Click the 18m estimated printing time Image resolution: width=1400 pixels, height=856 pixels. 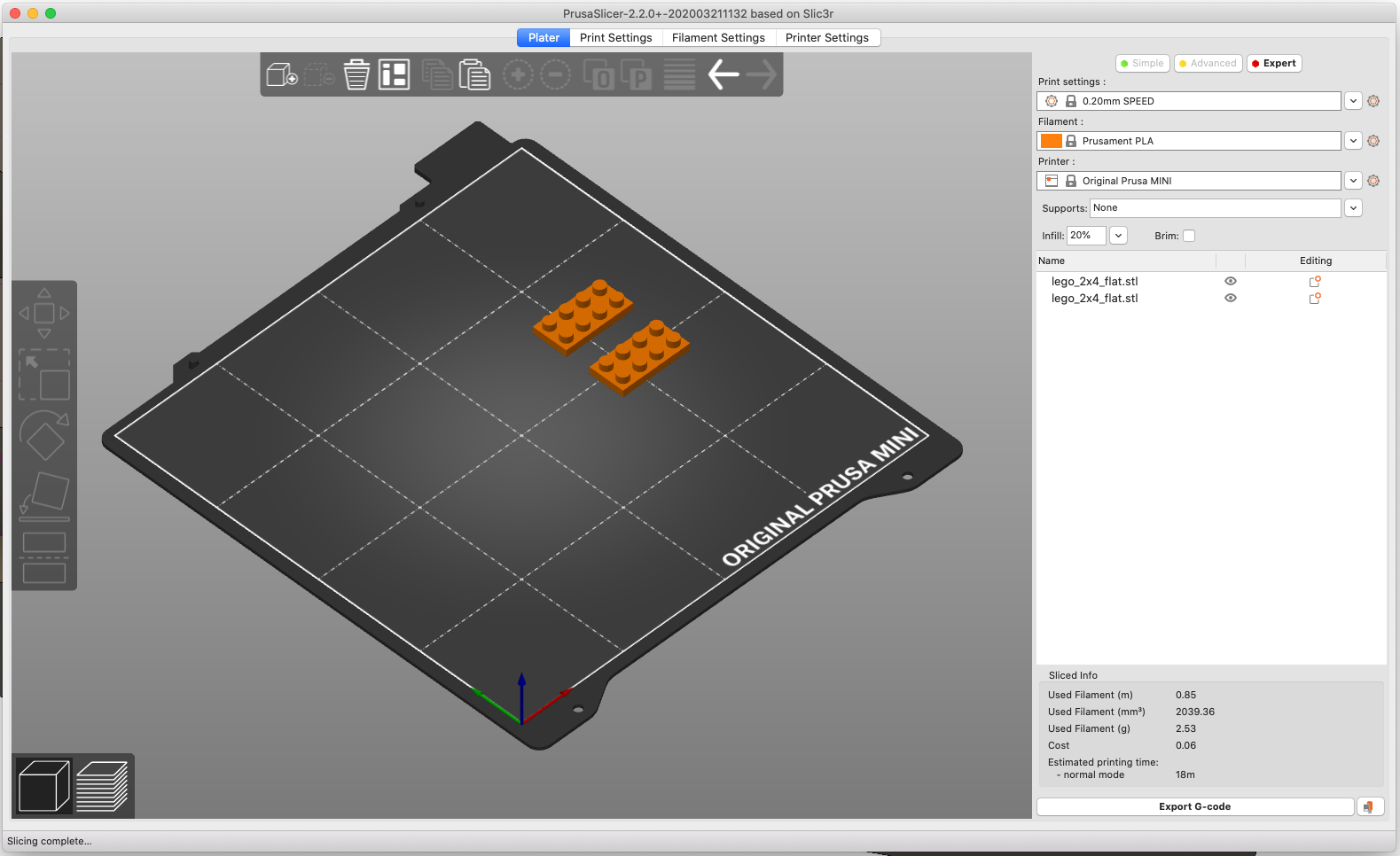pos(1185,774)
